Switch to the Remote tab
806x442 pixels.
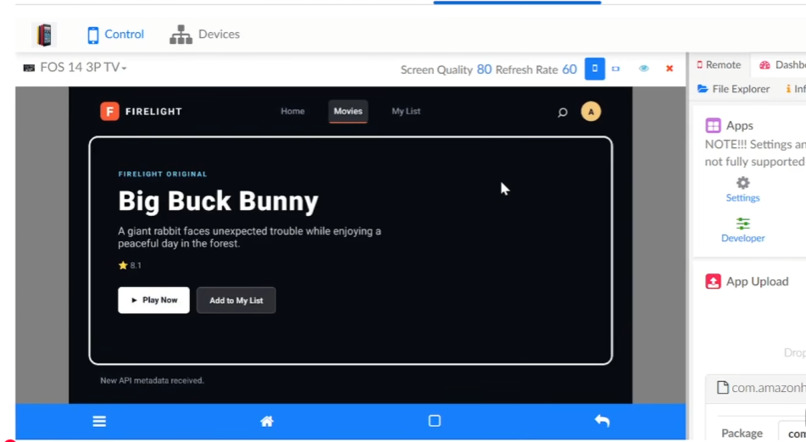coord(719,65)
